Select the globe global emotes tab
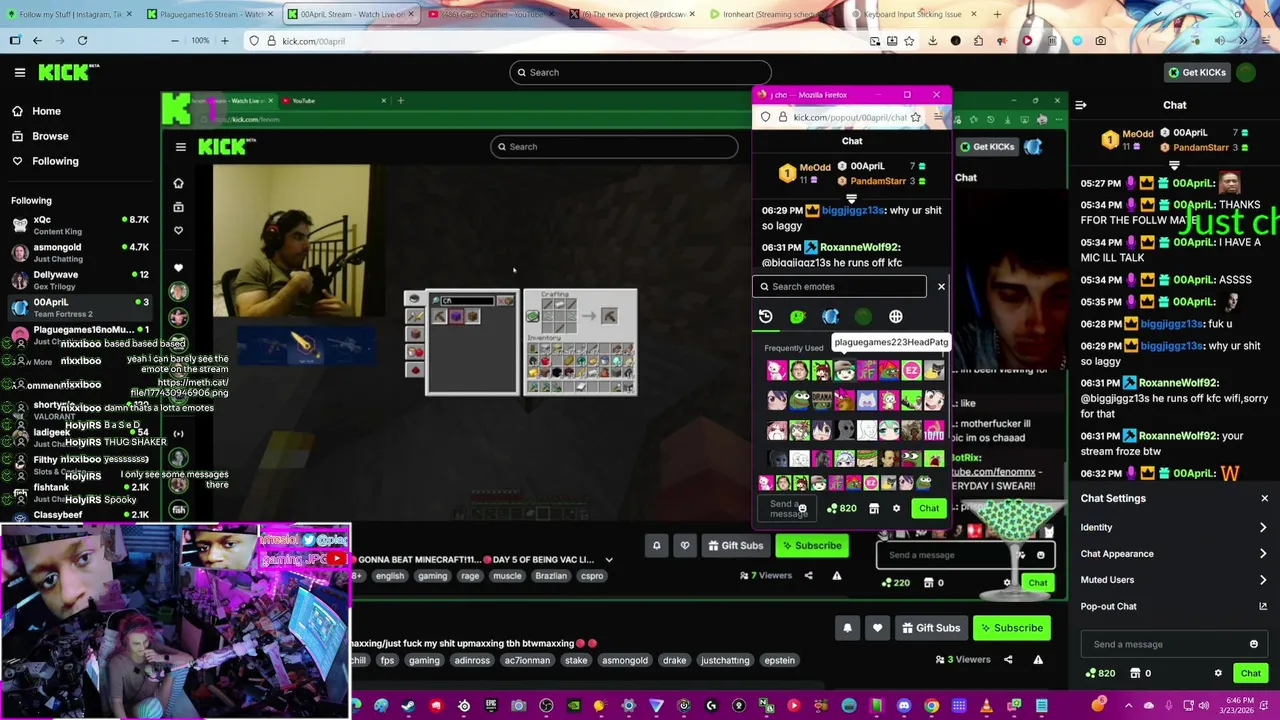This screenshot has height=720, width=1280. (896, 317)
